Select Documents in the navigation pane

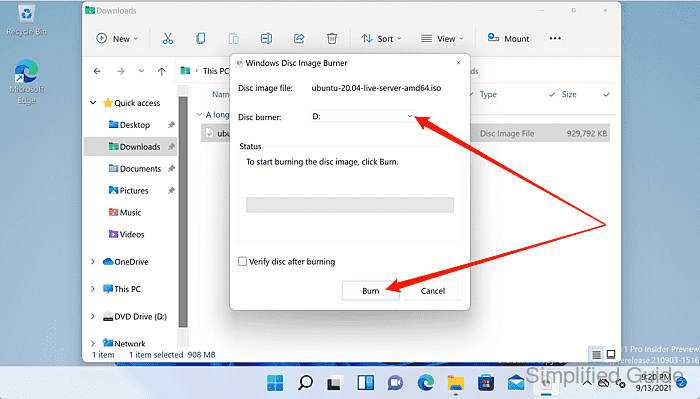tap(135, 169)
